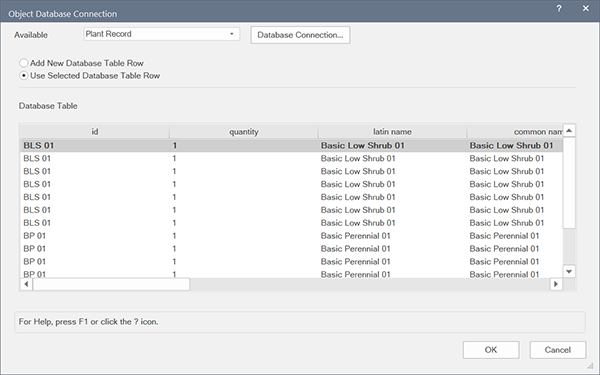Click the quantity column header
Viewport: 600px width, 375px height.
(244, 132)
